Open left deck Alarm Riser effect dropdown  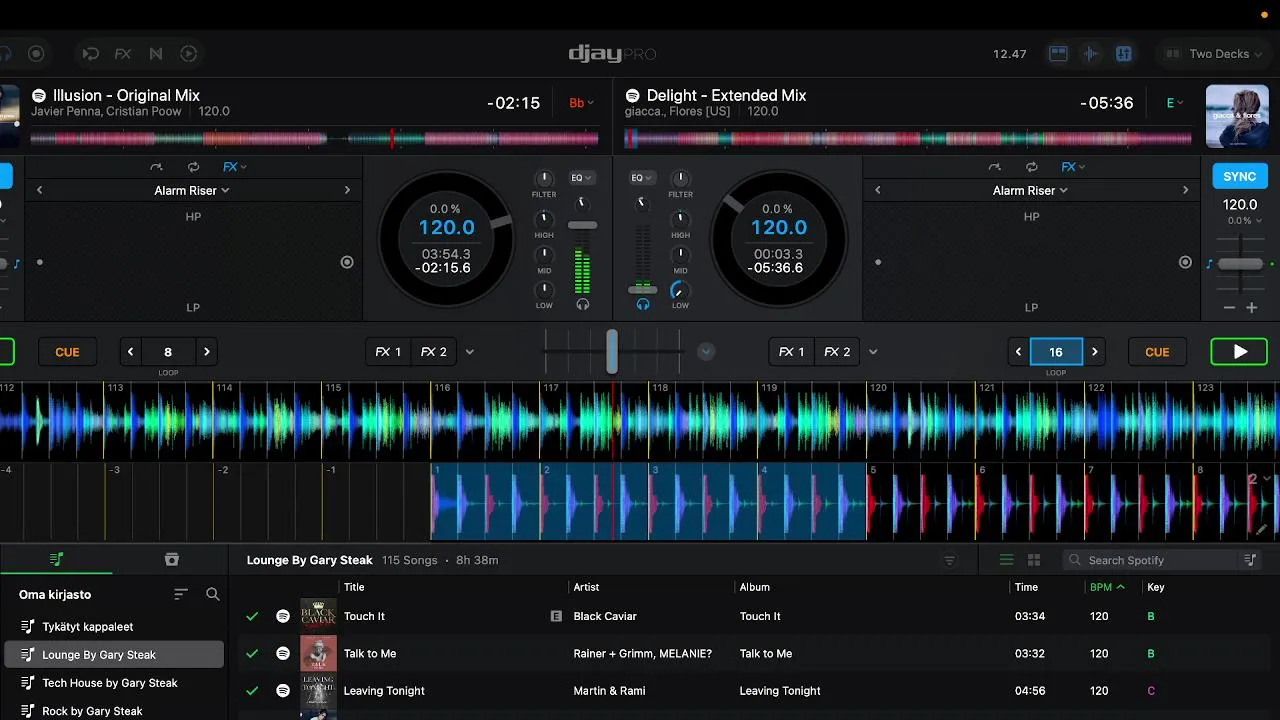pos(192,190)
